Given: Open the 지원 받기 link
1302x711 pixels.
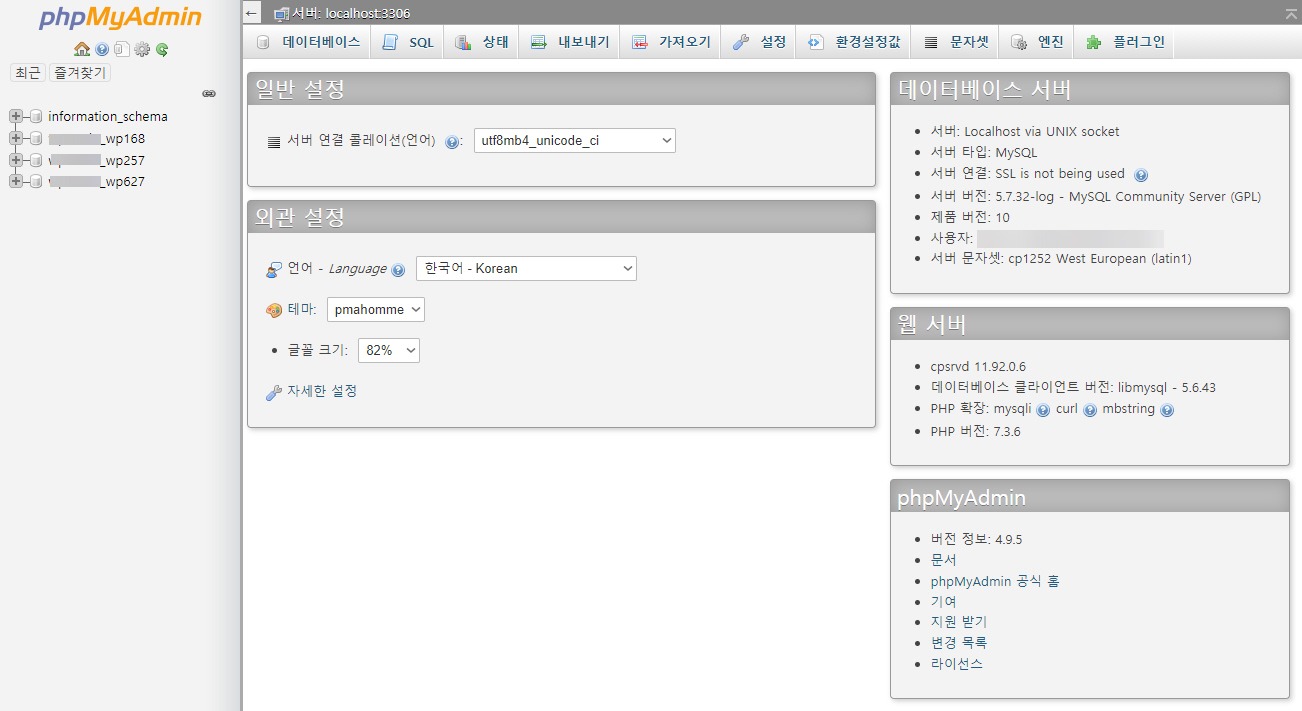Looking at the screenshot, I should pos(959,622).
